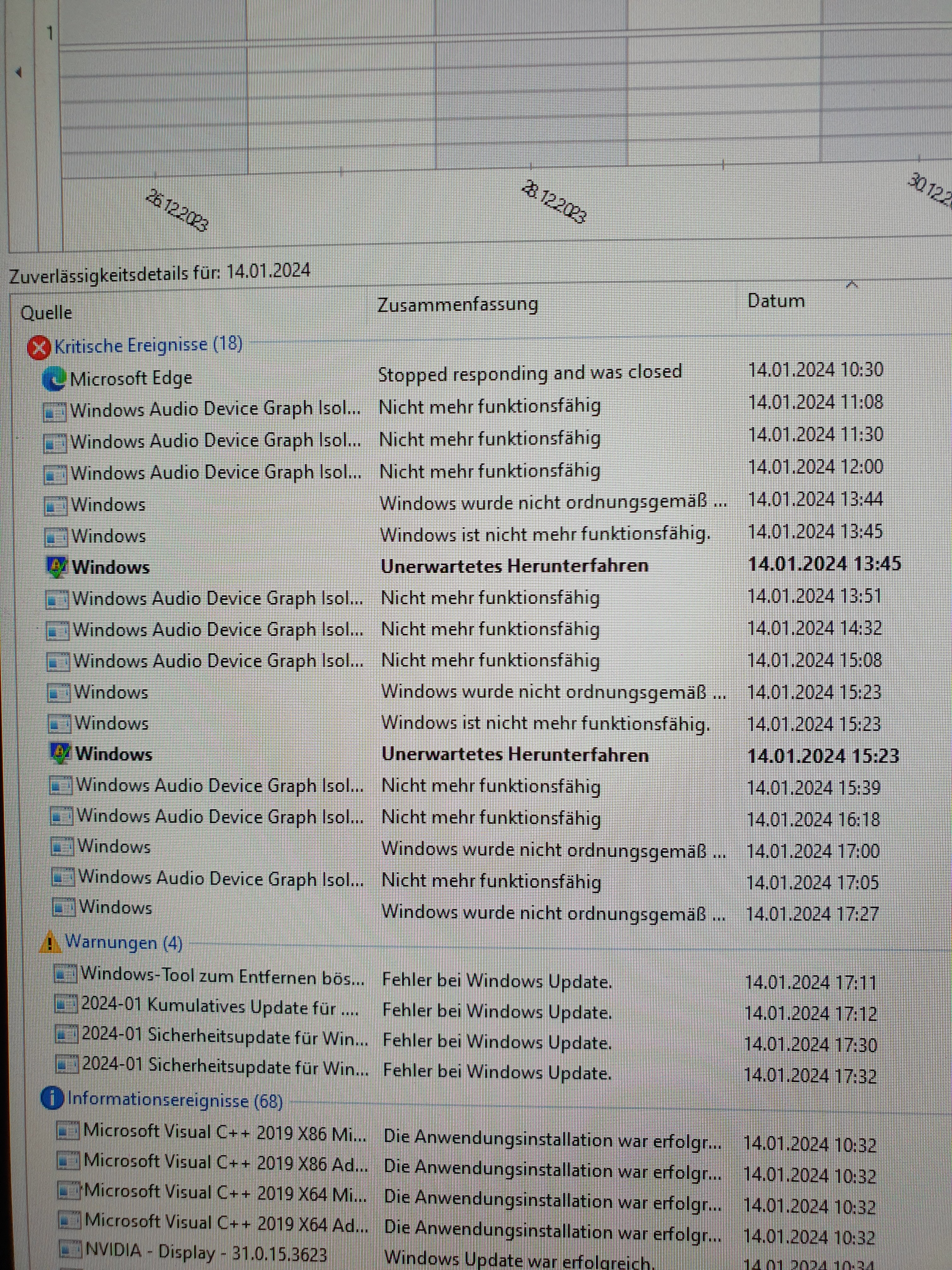Click shield icon of 13:45 Unerwartetes Herunterfahren

56,567
